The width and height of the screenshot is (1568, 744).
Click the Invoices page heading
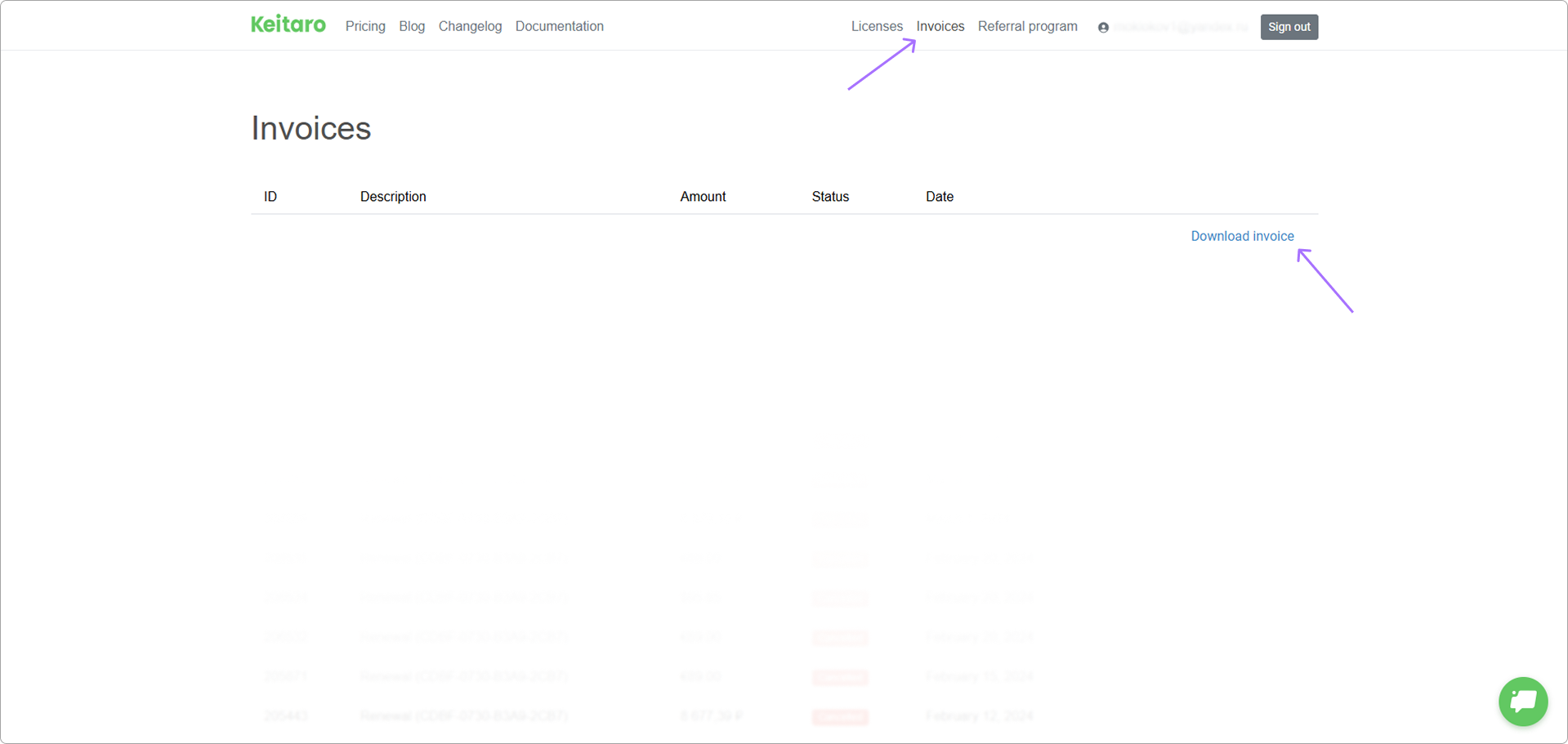(x=310, y=128)
